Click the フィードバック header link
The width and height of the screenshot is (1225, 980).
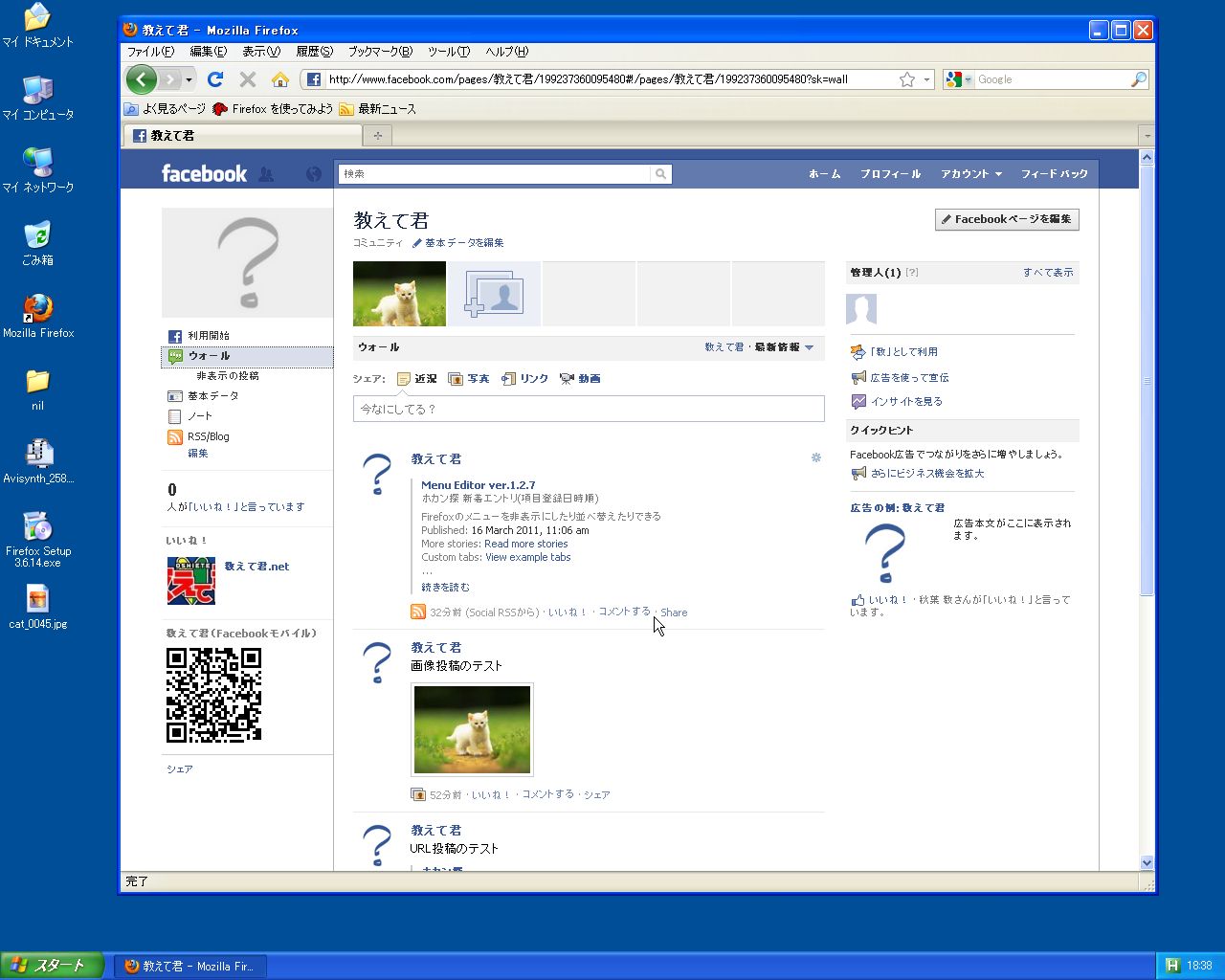coord(1054,174)
